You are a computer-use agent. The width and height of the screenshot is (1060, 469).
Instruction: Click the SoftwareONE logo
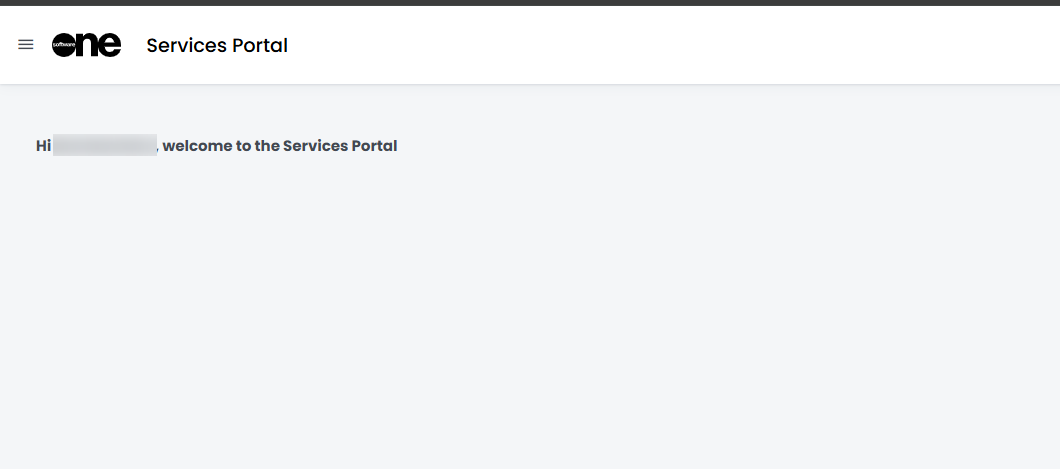[x=86, y=45]
